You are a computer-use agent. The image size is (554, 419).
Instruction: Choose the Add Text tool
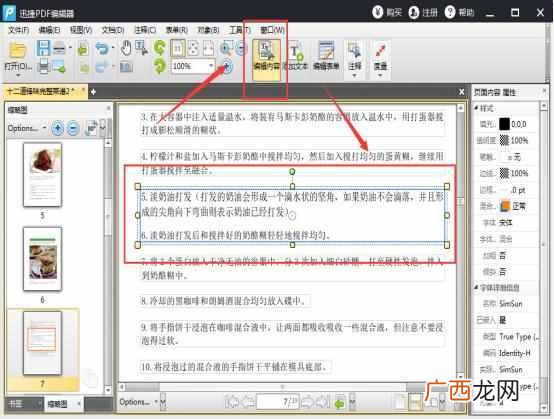[296, 57]
